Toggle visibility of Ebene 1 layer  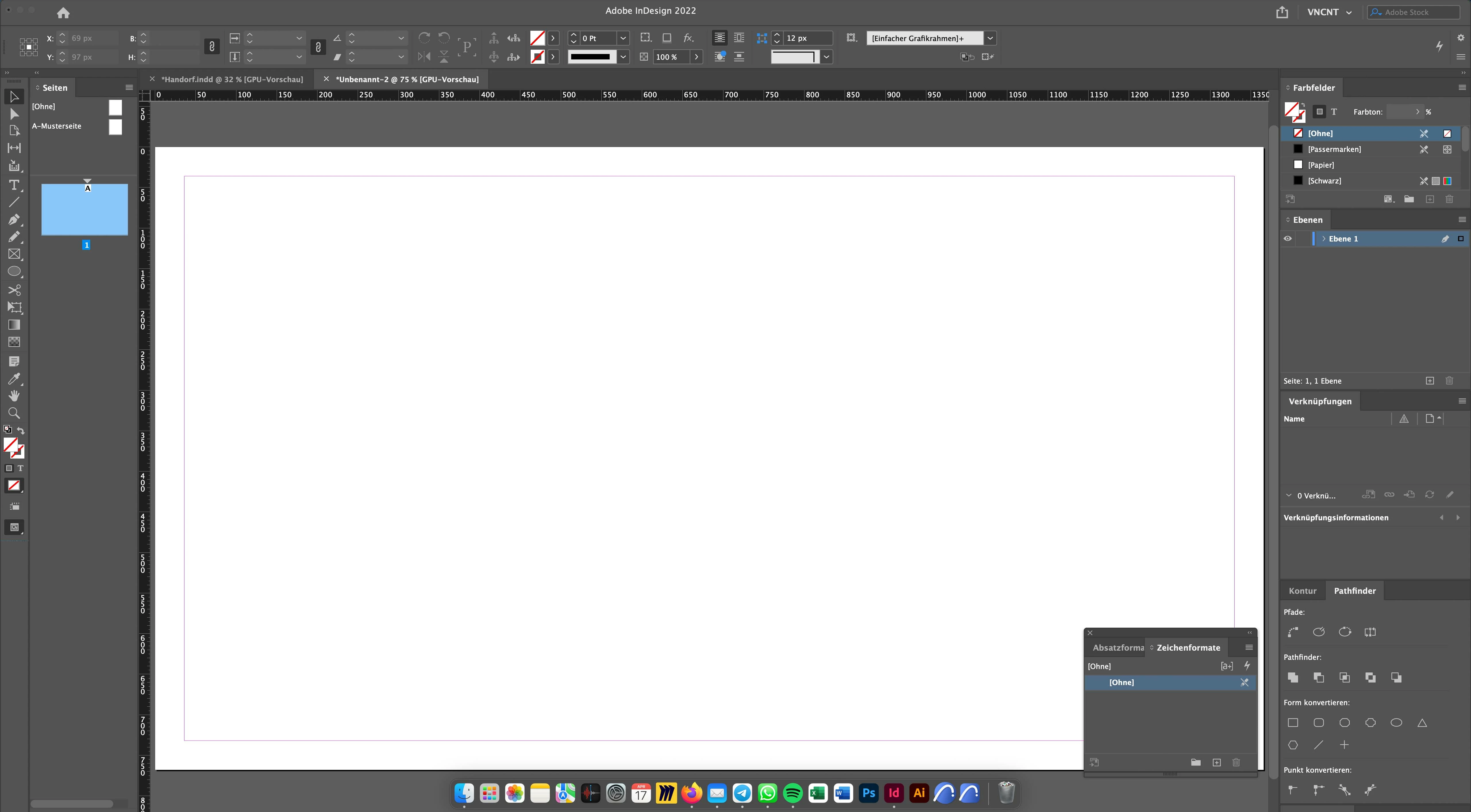point(1288,239)
